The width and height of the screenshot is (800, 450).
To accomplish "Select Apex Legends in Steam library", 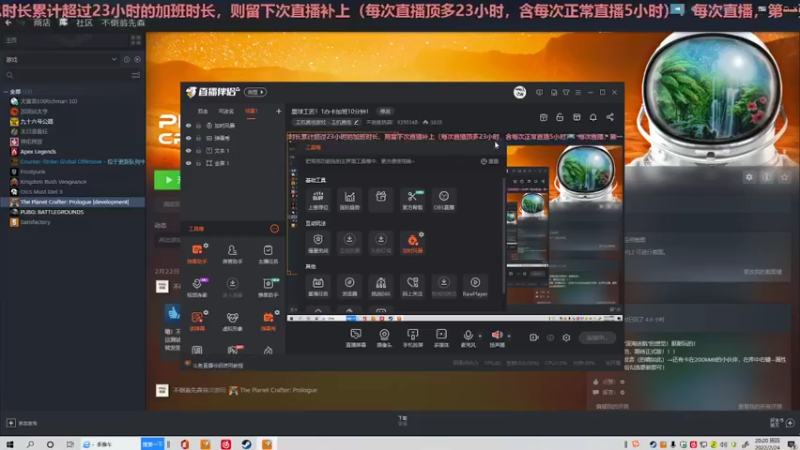I will point(38,152).
